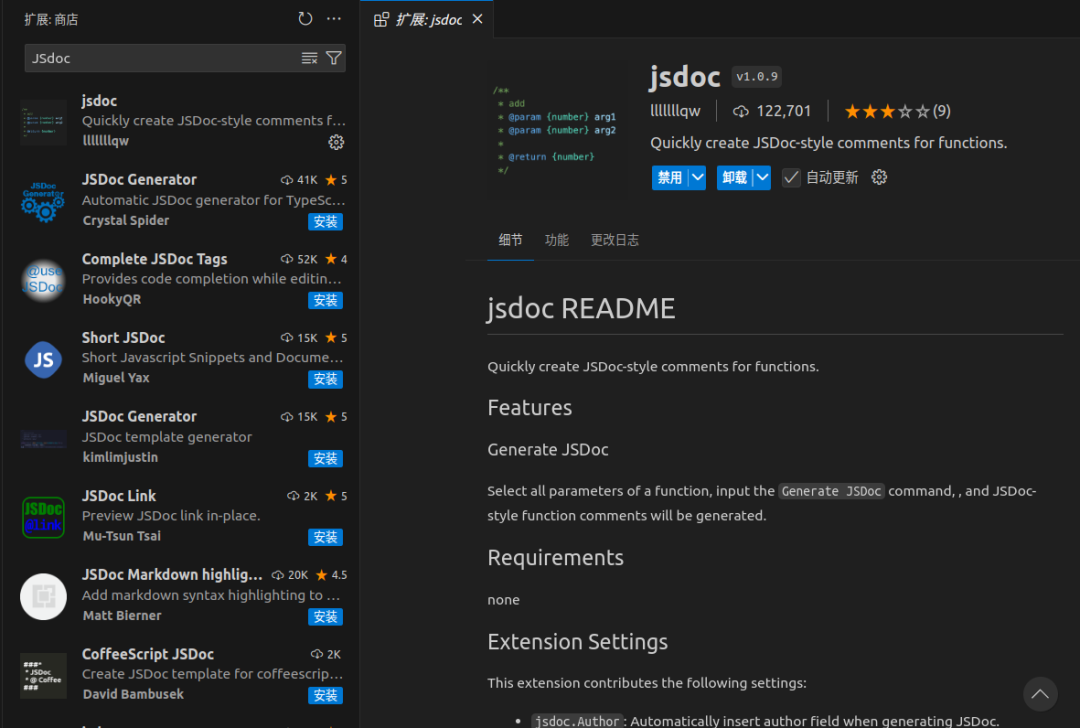The height and width of the screenshot is (728, 1080).
Task: Click the Requirements heading
Action: click(555, 557)
